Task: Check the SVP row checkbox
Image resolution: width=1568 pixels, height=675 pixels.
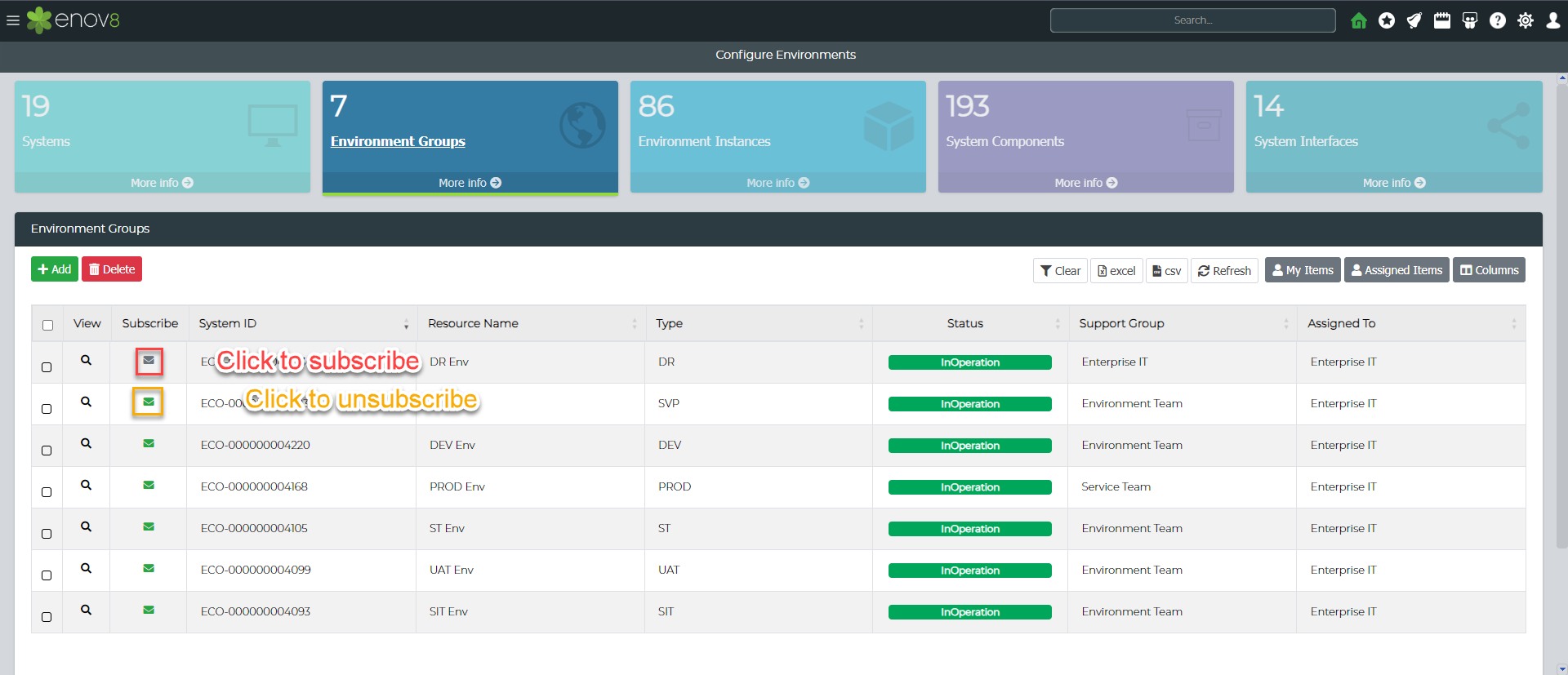Action: coord(47,409)
